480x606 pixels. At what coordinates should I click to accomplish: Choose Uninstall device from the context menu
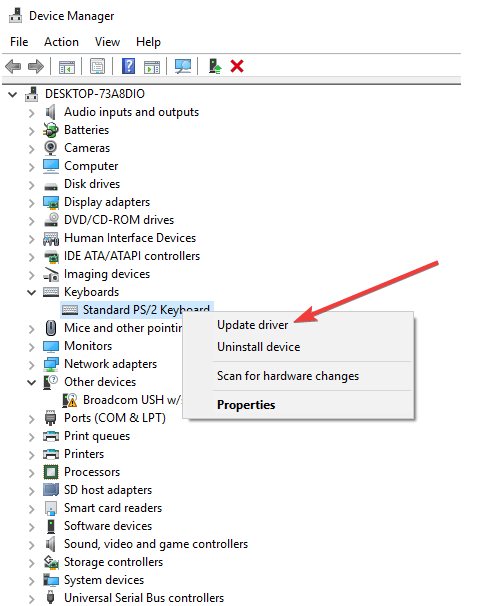tap(259, 347)
